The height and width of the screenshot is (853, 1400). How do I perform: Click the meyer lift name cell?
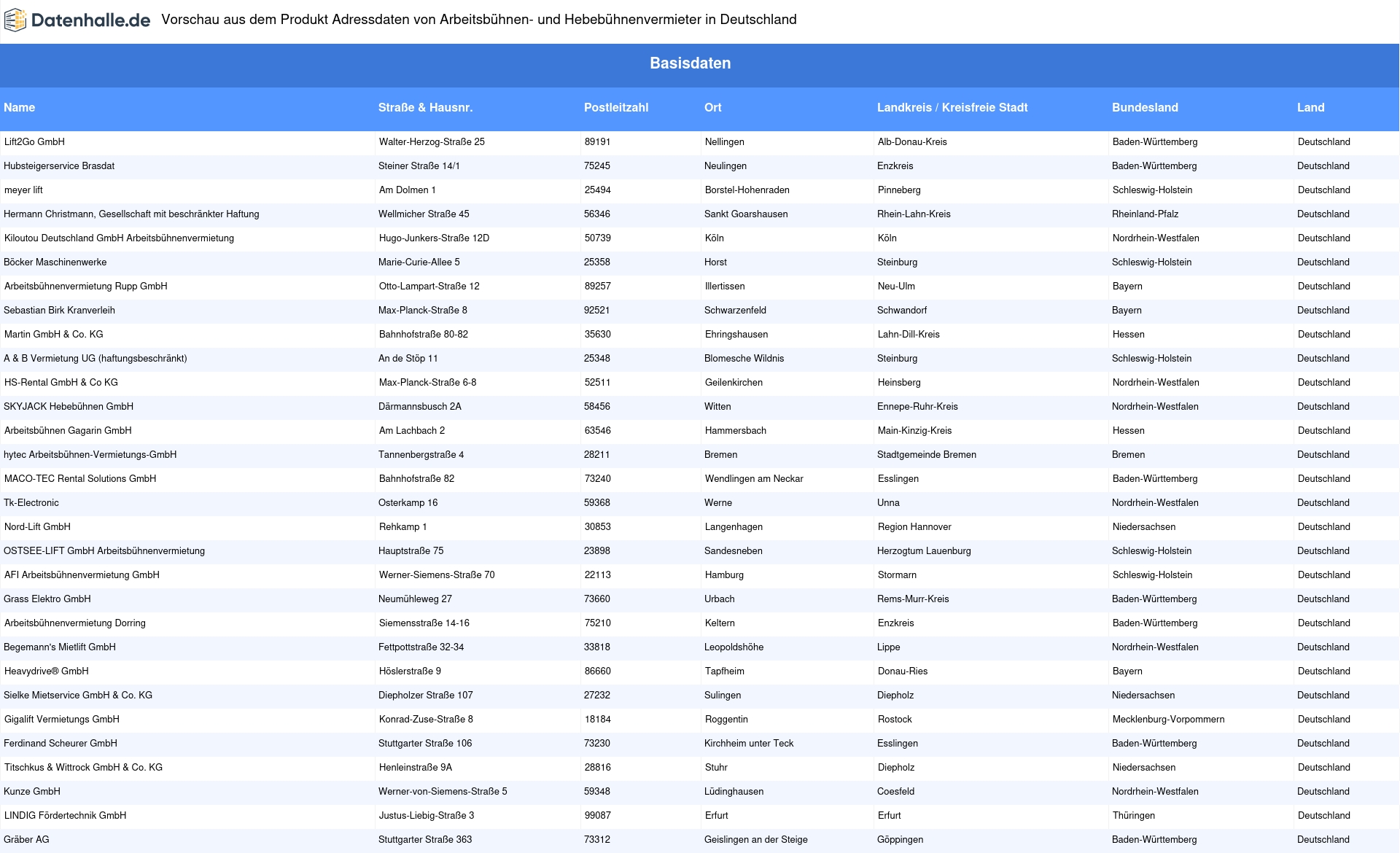click(23, 190)
